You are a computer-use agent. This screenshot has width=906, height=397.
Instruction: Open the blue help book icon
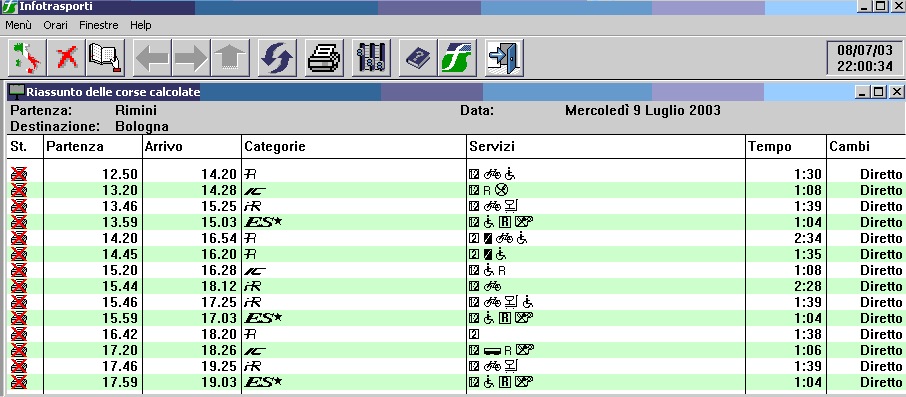[418, 58]
